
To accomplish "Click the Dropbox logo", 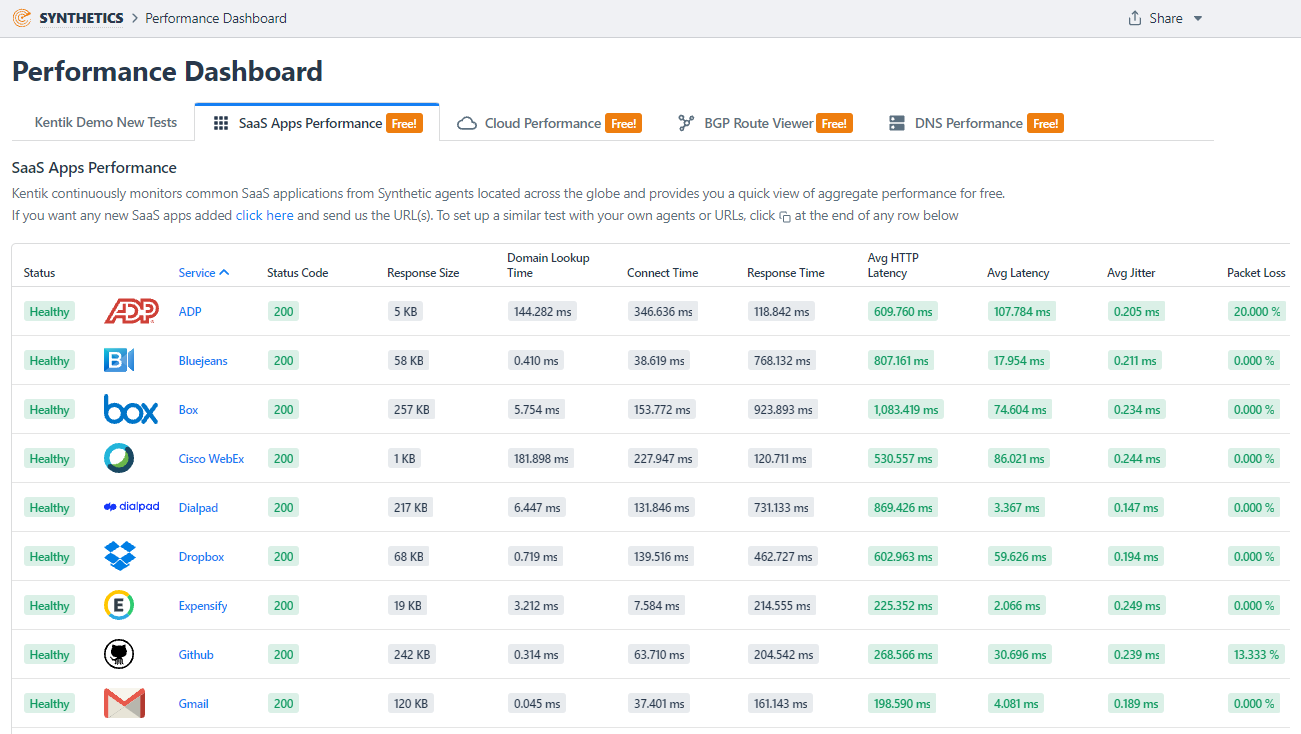I will (x=120, y=556).
